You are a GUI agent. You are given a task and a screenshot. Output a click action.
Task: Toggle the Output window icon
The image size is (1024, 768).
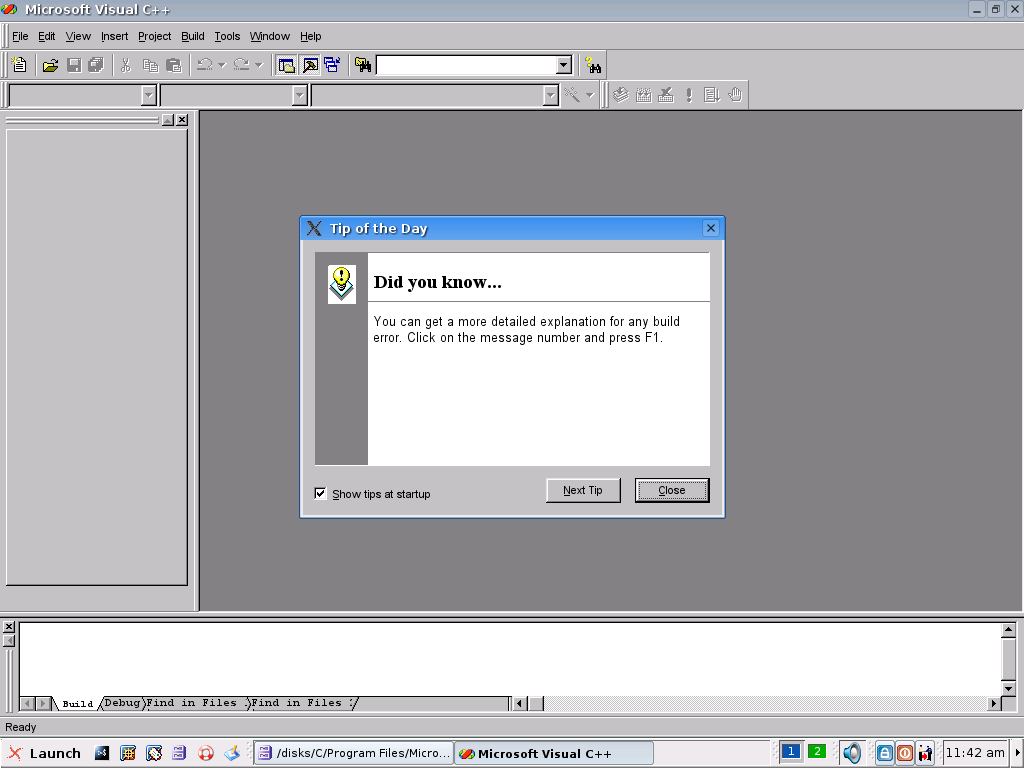point(310,65)
